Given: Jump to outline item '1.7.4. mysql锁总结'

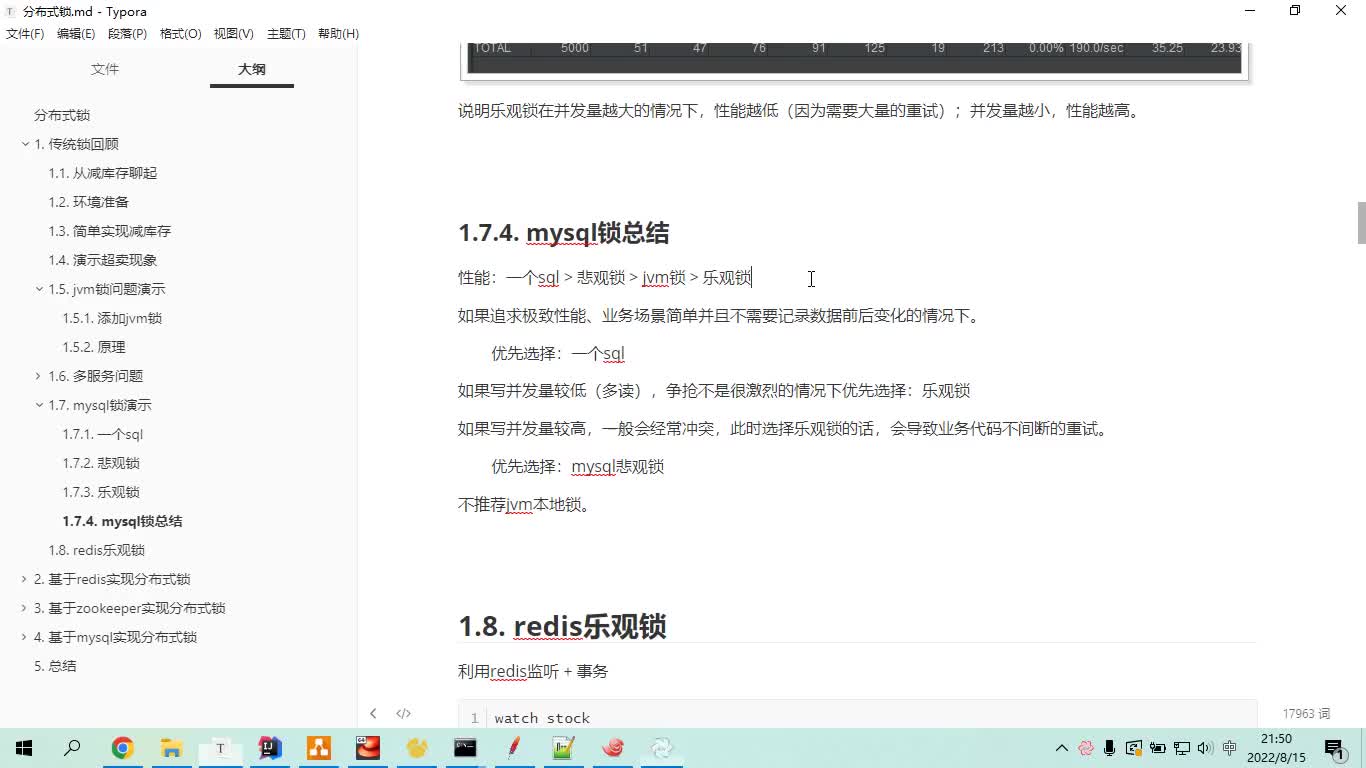Looking at the screenshot, I should tap(122, 521).
